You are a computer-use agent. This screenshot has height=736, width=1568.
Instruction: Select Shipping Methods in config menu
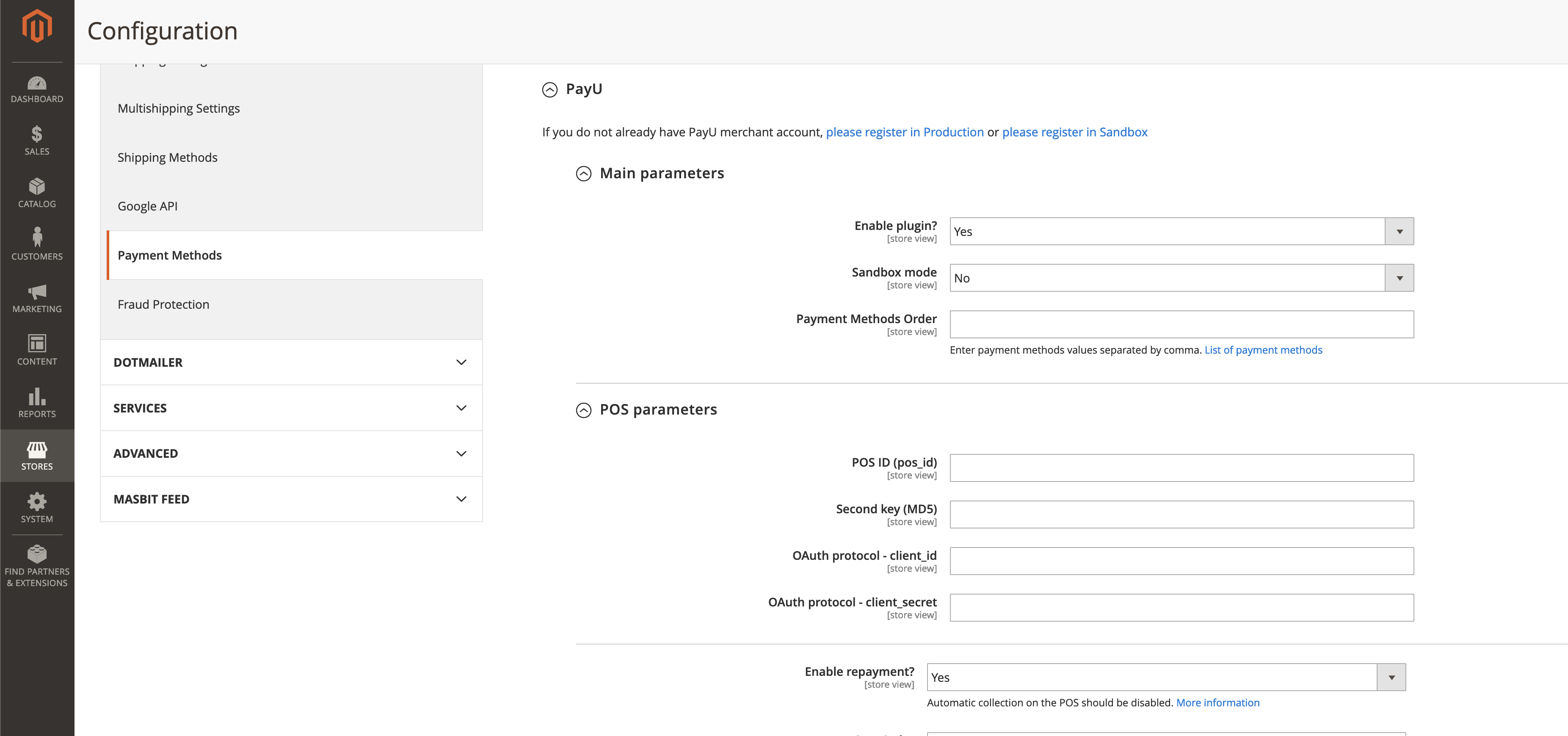point(167,158)
